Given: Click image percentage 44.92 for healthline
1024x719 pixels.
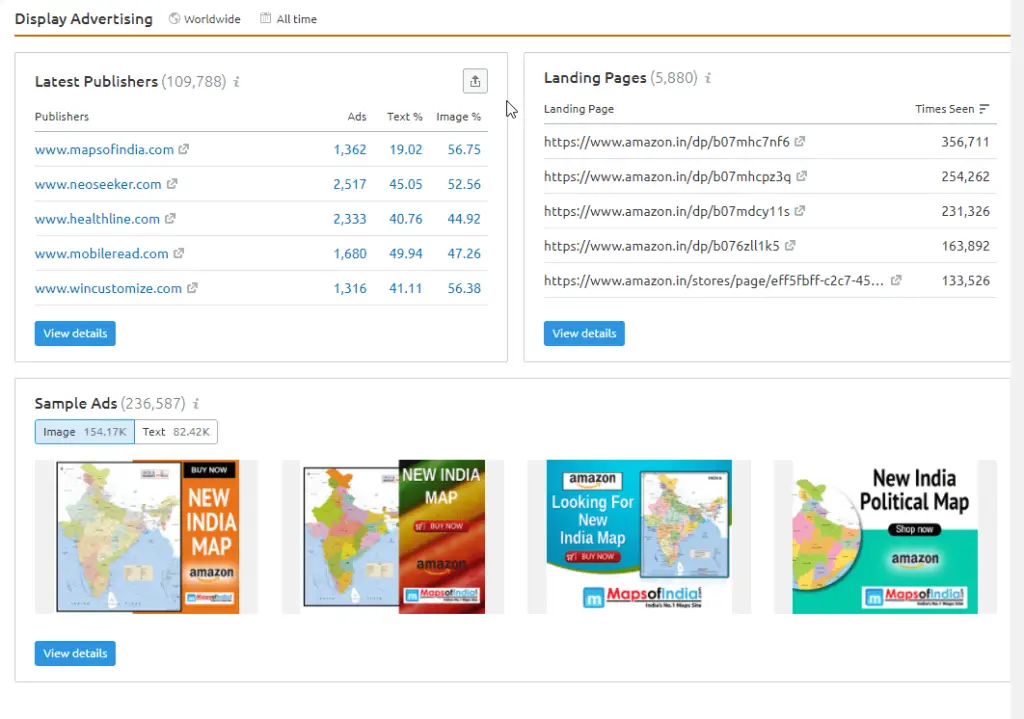Looking at the screenshot, I should click(464, 219).
